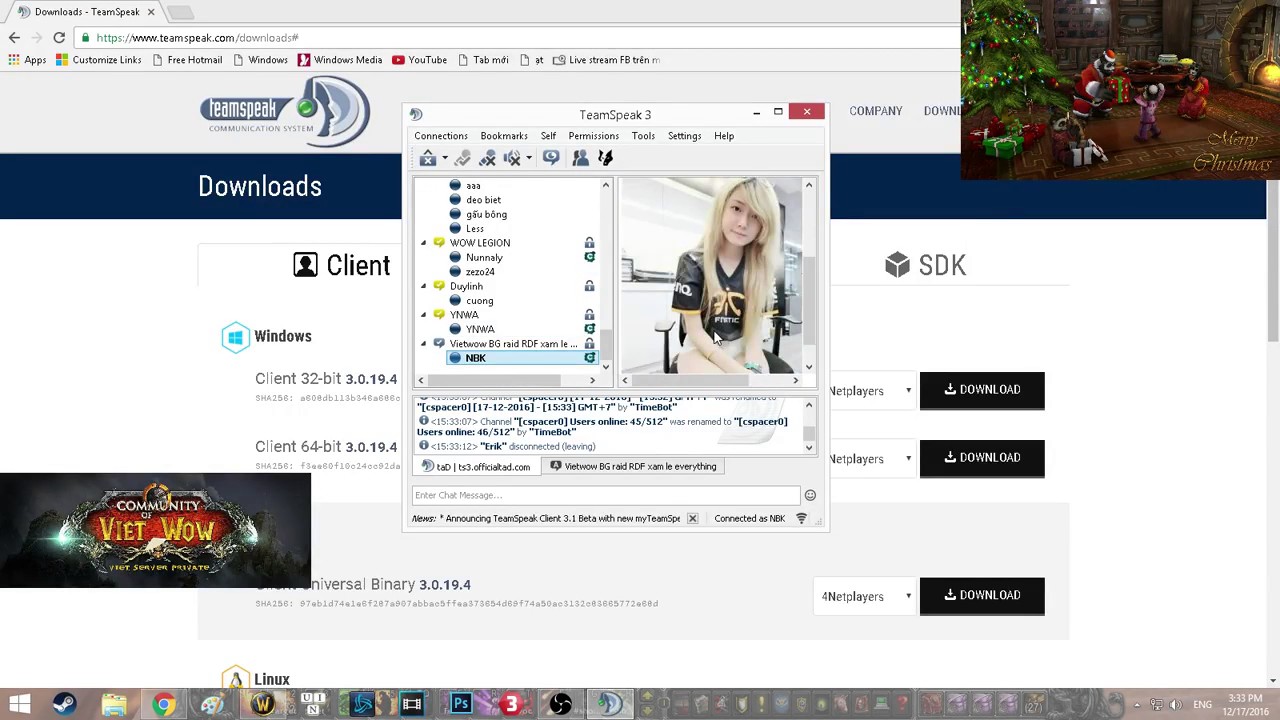Open the Contacts manager toolbar icon
1280x720 pixels.
click(580, 158)
